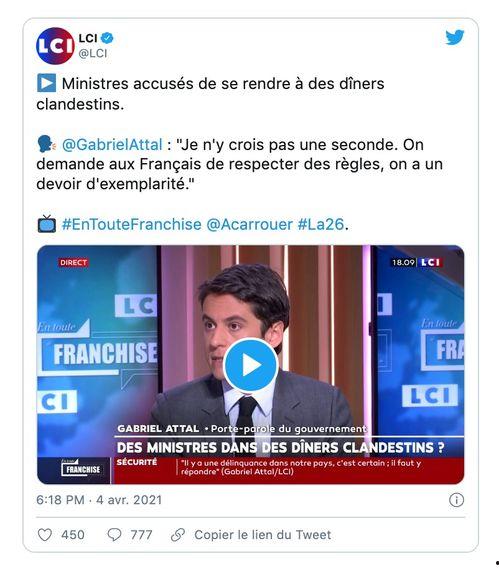This screenshot has width=499, height=569.
Task: Open the LCI account name
Action: [x=88, y=38]
